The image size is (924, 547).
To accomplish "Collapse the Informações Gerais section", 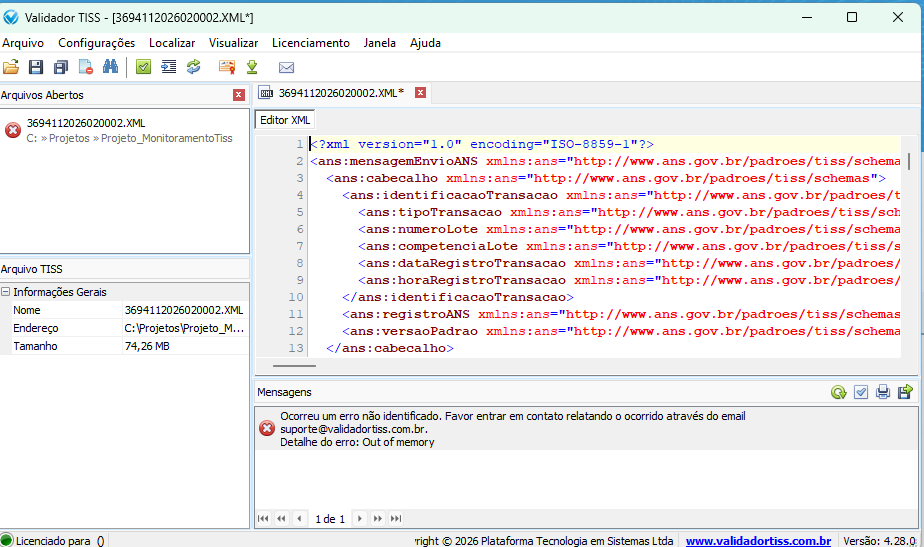I will point(6,292).
